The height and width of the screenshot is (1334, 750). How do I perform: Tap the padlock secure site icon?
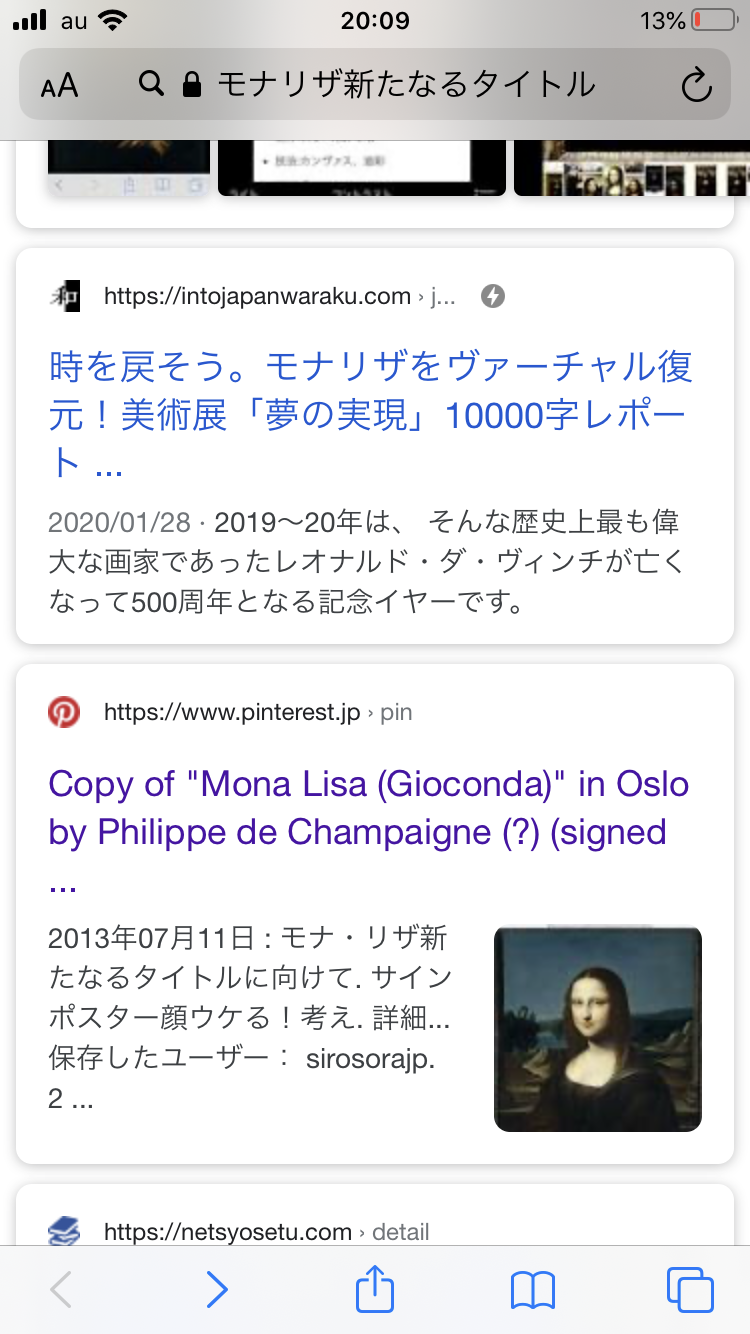click(x=192, y=85)
